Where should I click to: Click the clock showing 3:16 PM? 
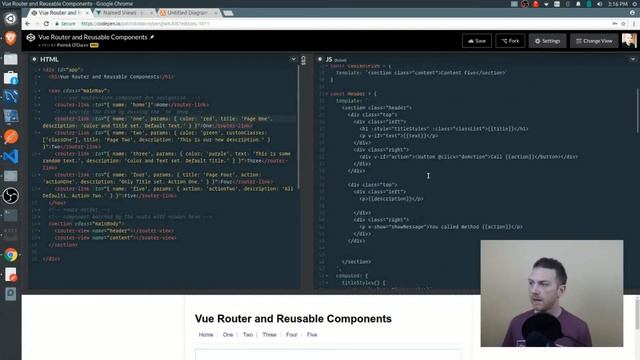[x=618, y=4]
